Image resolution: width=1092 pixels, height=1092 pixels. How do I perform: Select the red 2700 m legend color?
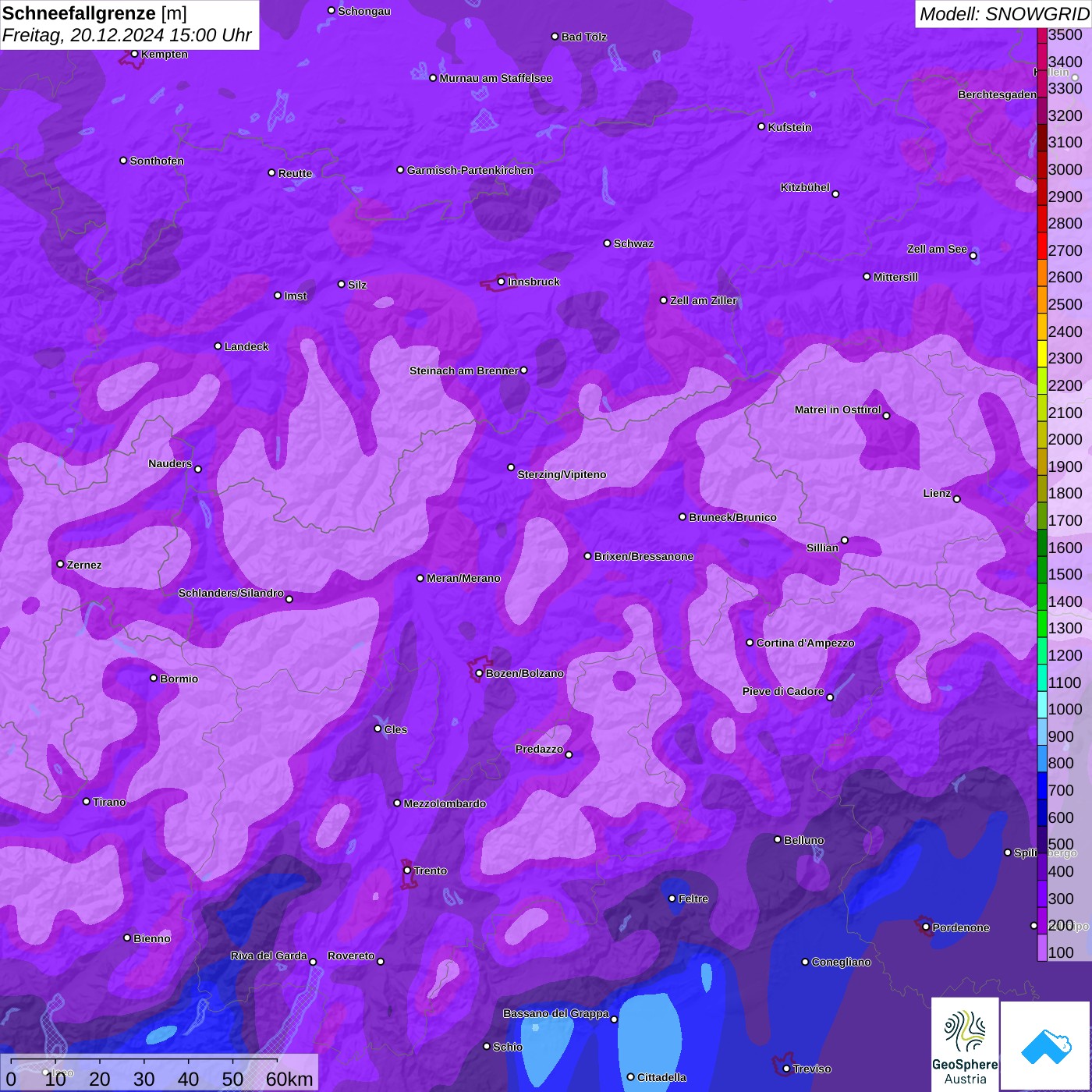point(1042,246)
